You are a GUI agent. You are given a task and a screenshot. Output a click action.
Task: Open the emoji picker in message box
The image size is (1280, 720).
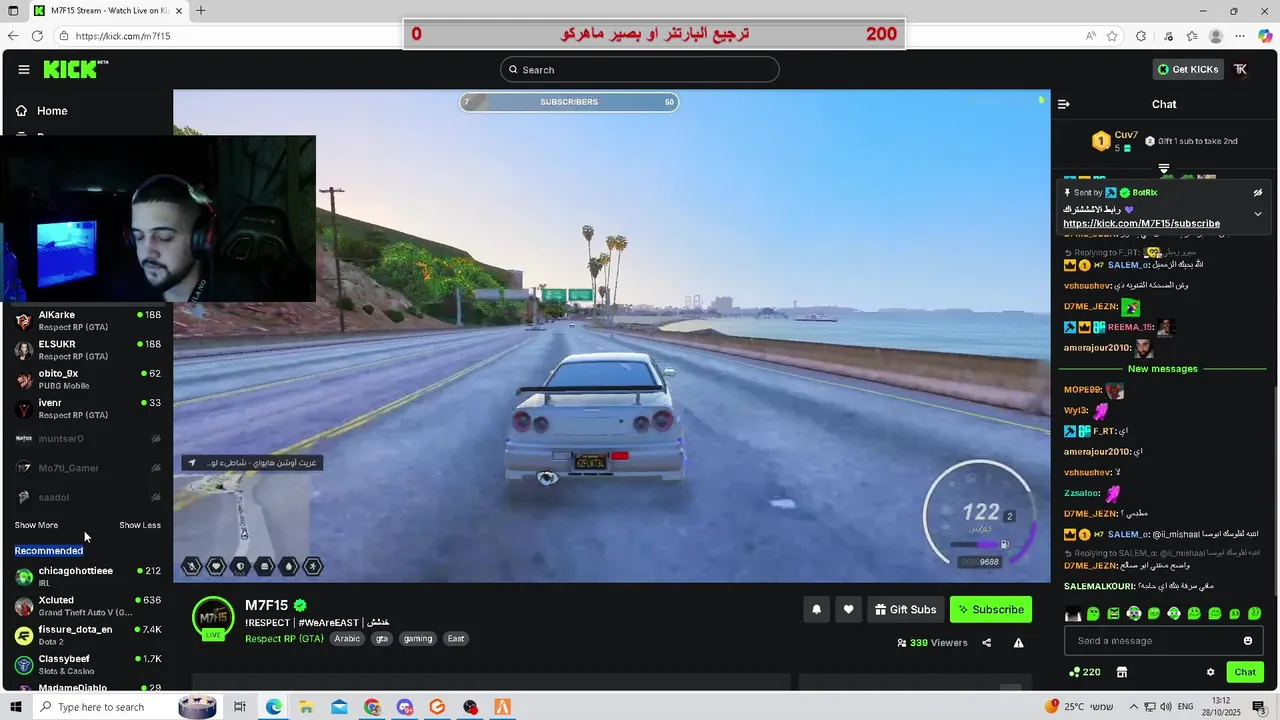1248,641
